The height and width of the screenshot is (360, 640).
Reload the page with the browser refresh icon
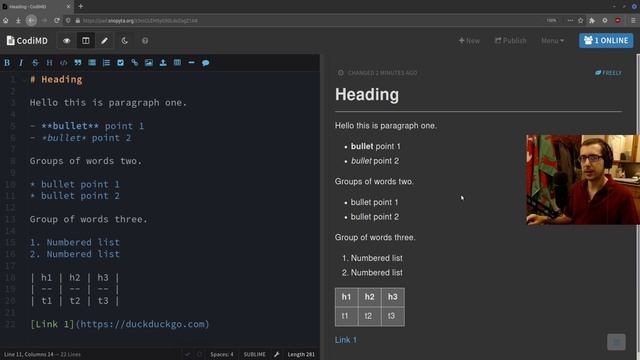click(x=57, y=20)
